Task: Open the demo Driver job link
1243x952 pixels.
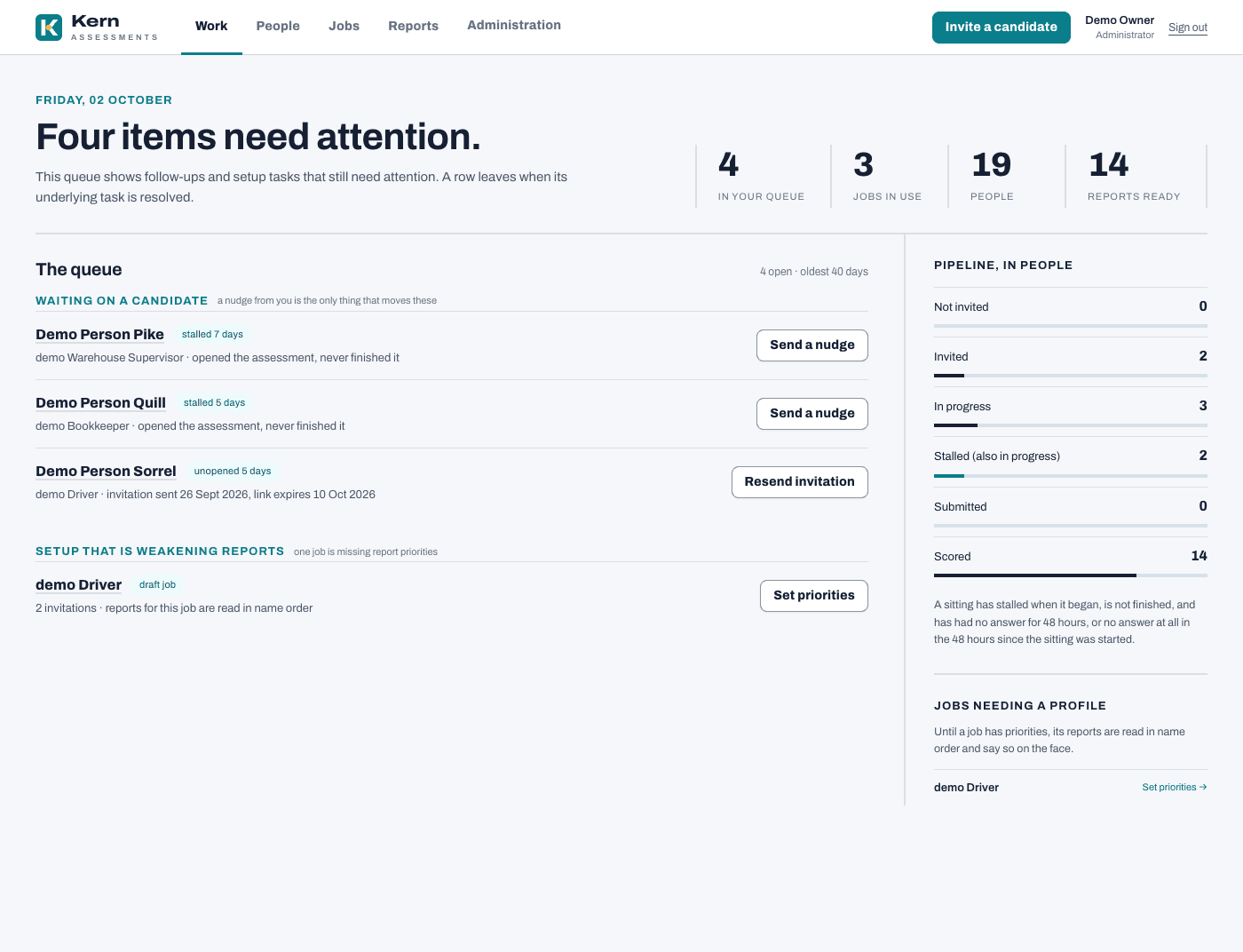Action: point(78,585)
